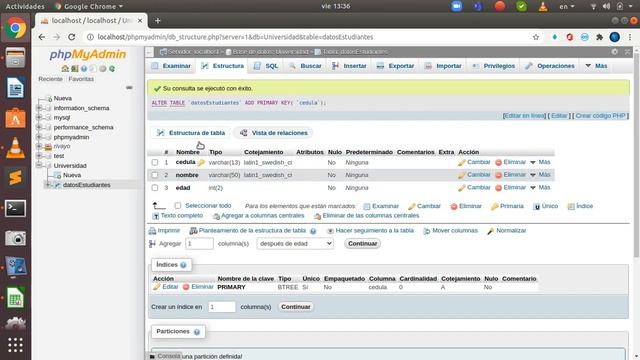Open Más dropdown for nombre row
The width and height of the screenshot is (640, 360).
(540, 175)
